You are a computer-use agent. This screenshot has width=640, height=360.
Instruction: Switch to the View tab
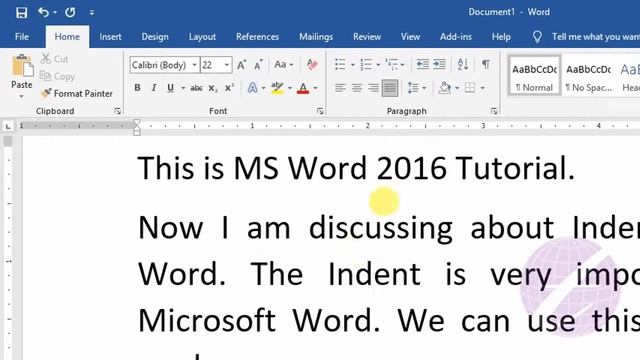[410, 37]
